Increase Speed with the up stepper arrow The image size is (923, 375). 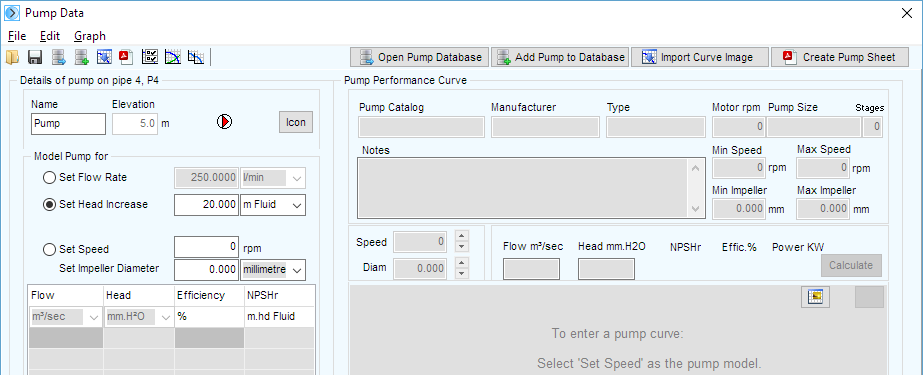[462, 235]
